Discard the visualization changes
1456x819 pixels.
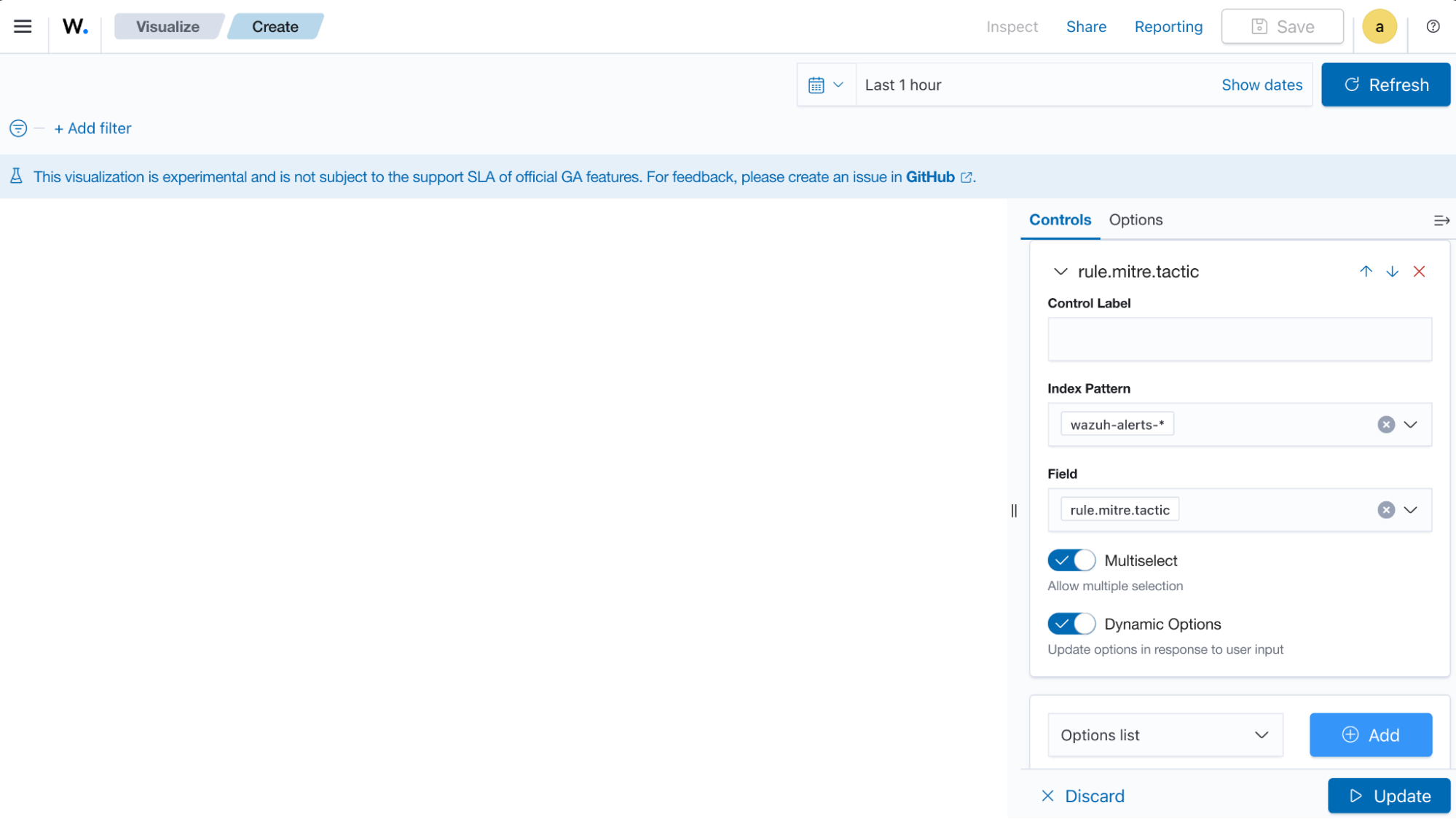[x=1082, y=796]
